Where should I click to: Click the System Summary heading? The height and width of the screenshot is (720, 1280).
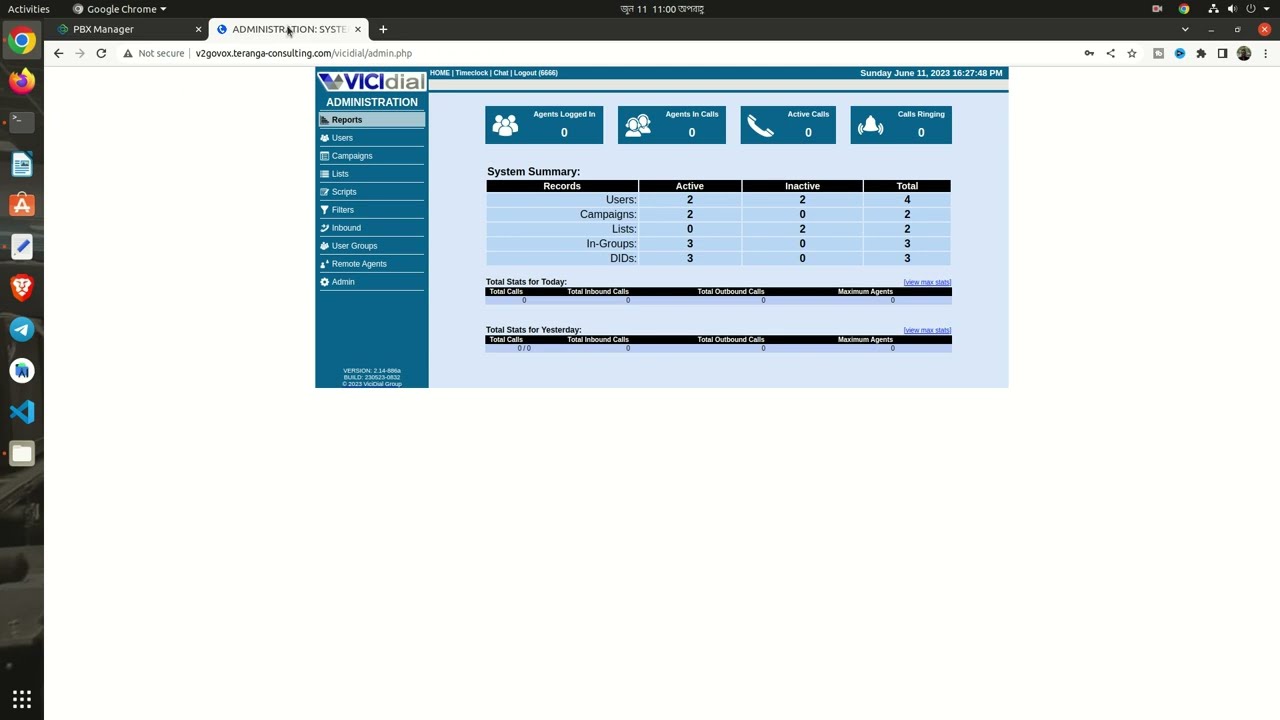[x=533, y=172]
